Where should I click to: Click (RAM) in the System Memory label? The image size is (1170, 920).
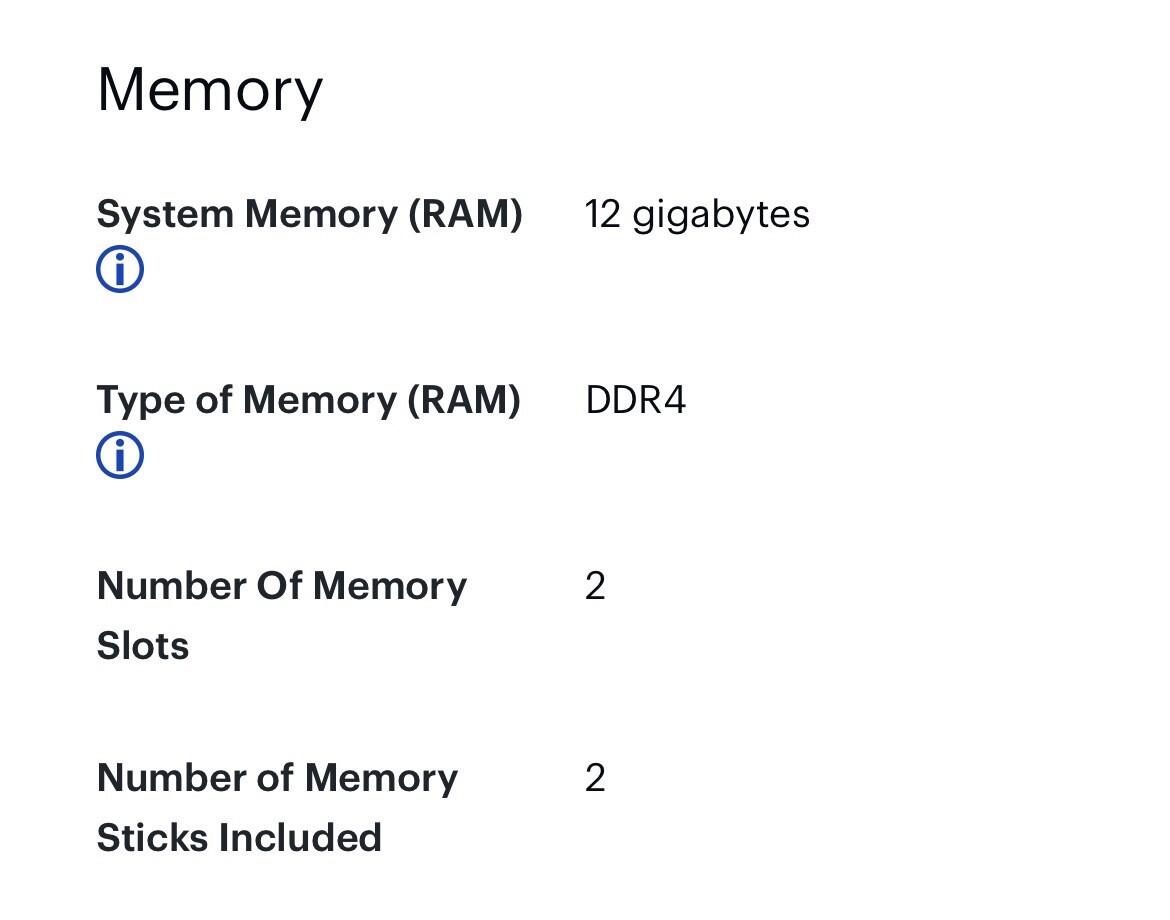(x=466, y=215)
